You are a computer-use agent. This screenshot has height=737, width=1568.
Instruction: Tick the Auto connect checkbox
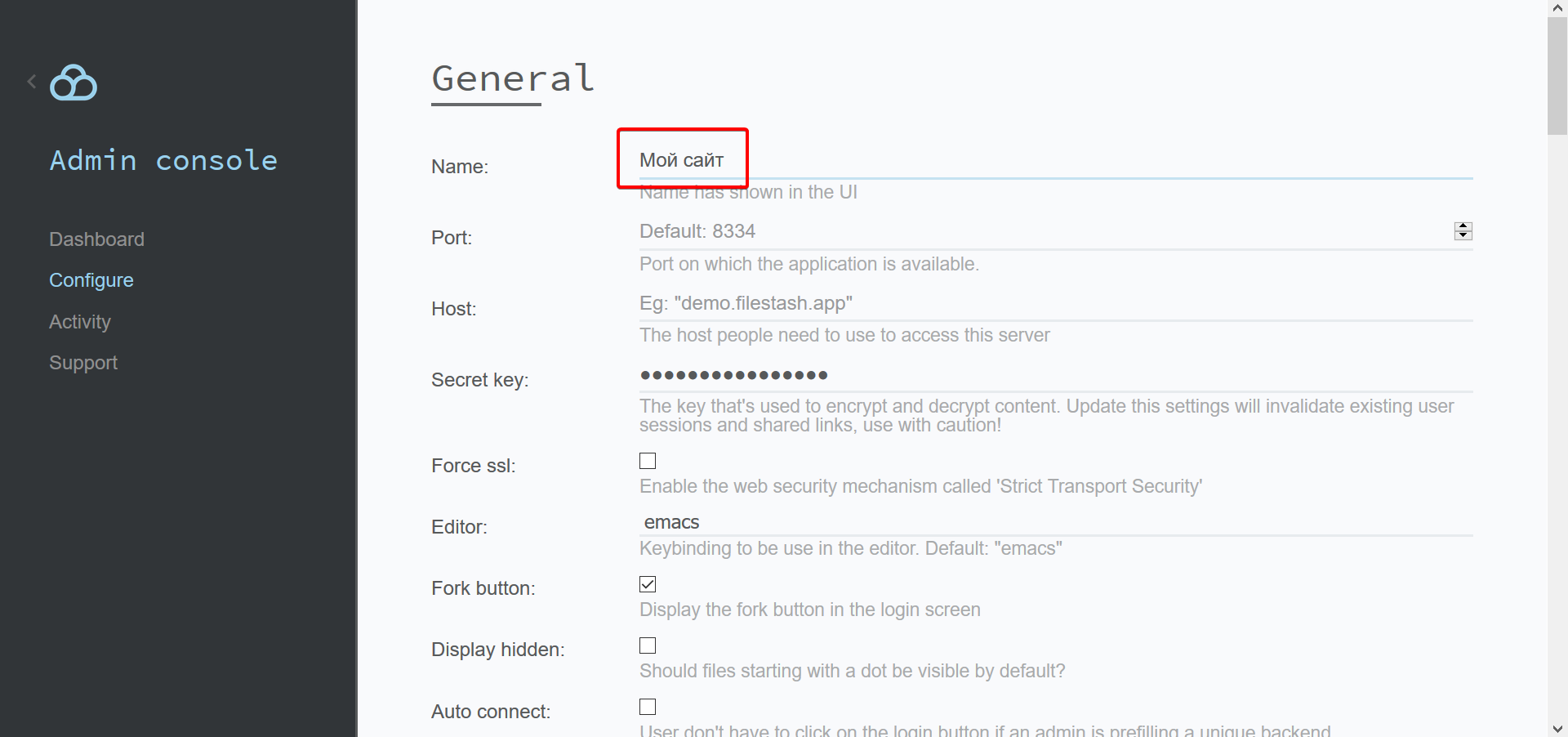(x=648, y=707)
